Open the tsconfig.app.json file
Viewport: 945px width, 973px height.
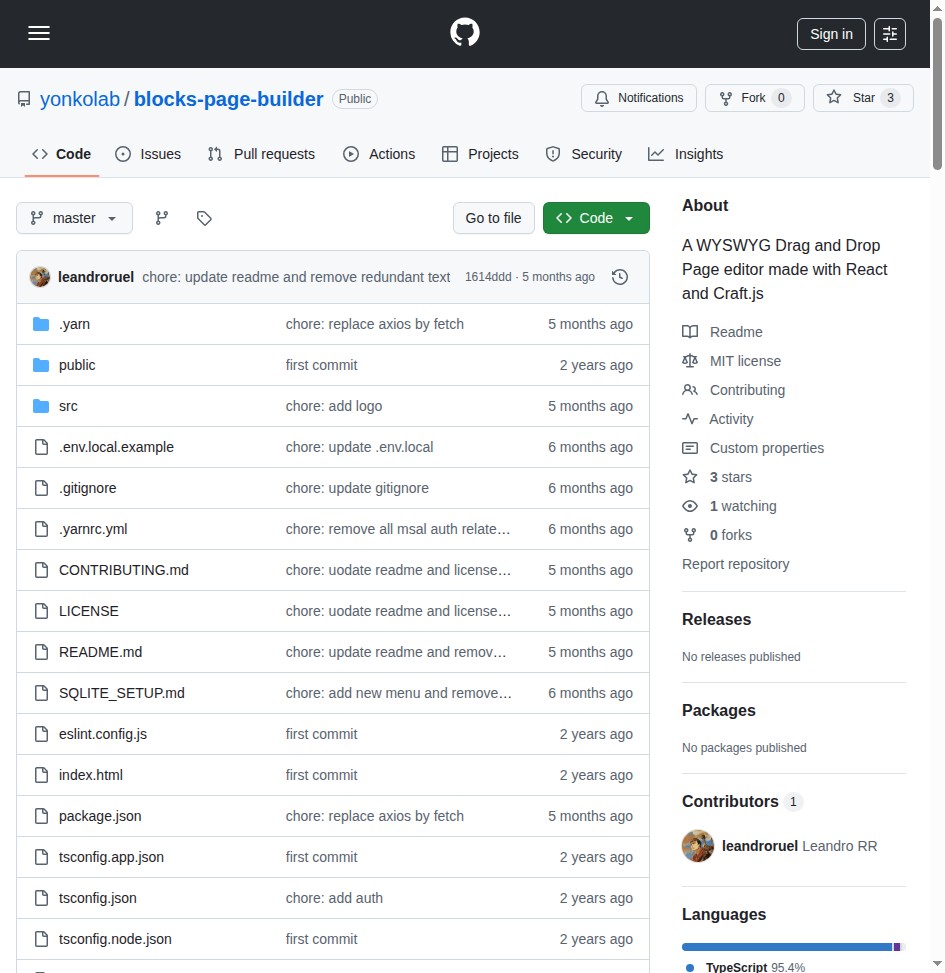(111, 856)
